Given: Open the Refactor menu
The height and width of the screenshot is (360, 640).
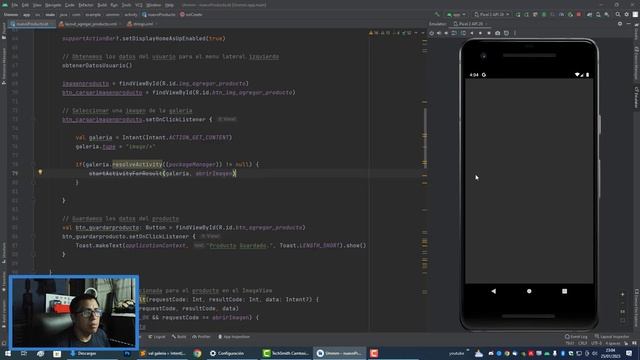Looking at the screenshot, I should [86, 5].
